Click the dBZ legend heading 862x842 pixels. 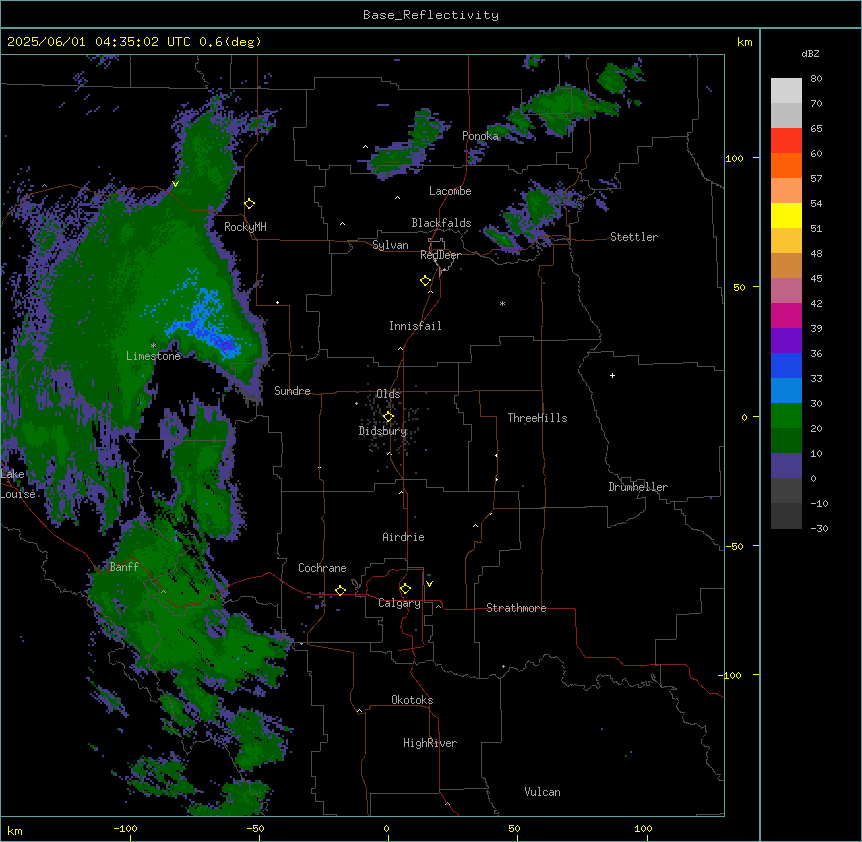pyautogui.click(x=810, y=54)
